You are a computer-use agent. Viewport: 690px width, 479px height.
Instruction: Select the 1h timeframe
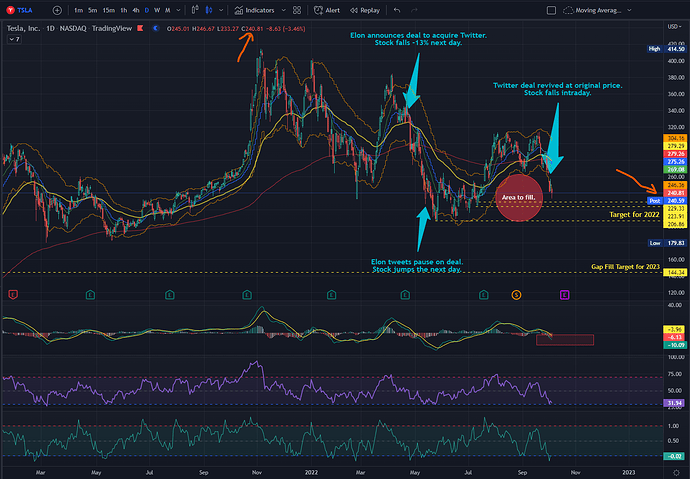point(124,10)
